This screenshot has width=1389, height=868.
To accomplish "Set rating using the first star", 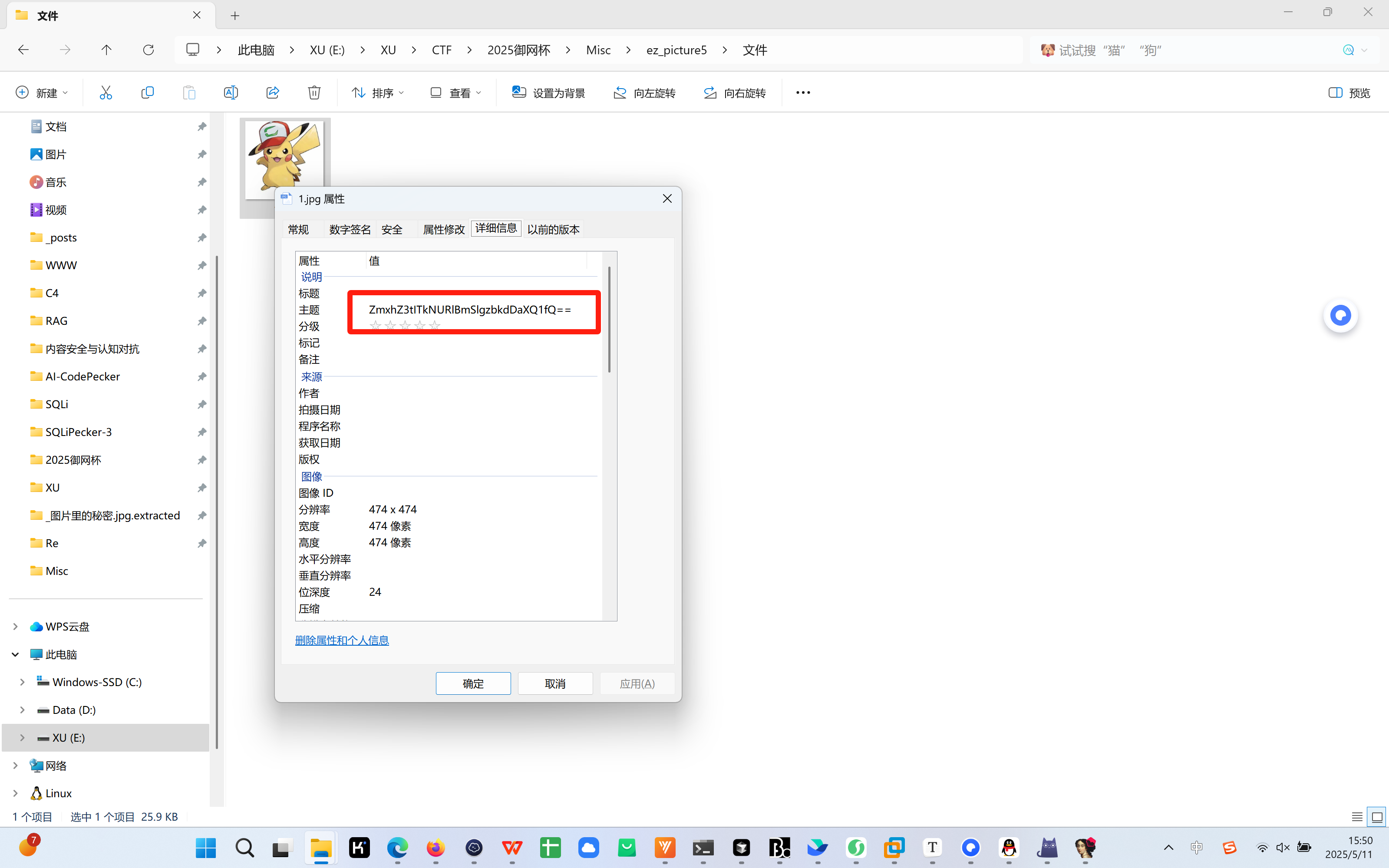I will (376, 326).
